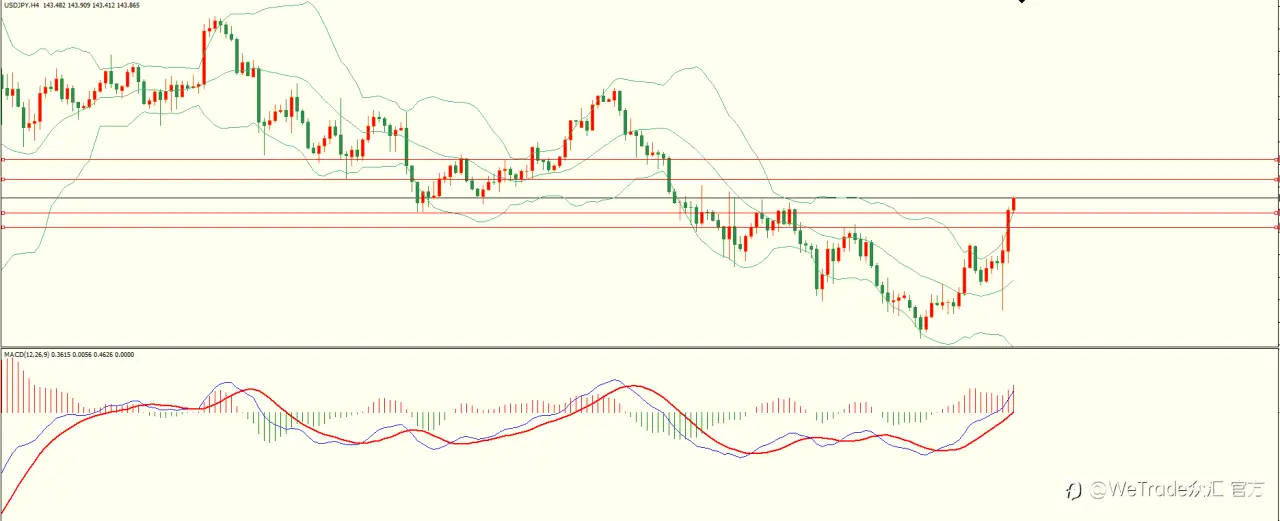Click the left handle of the second red line
This screenshot has height=521, width=1280.
pos(3,179)
